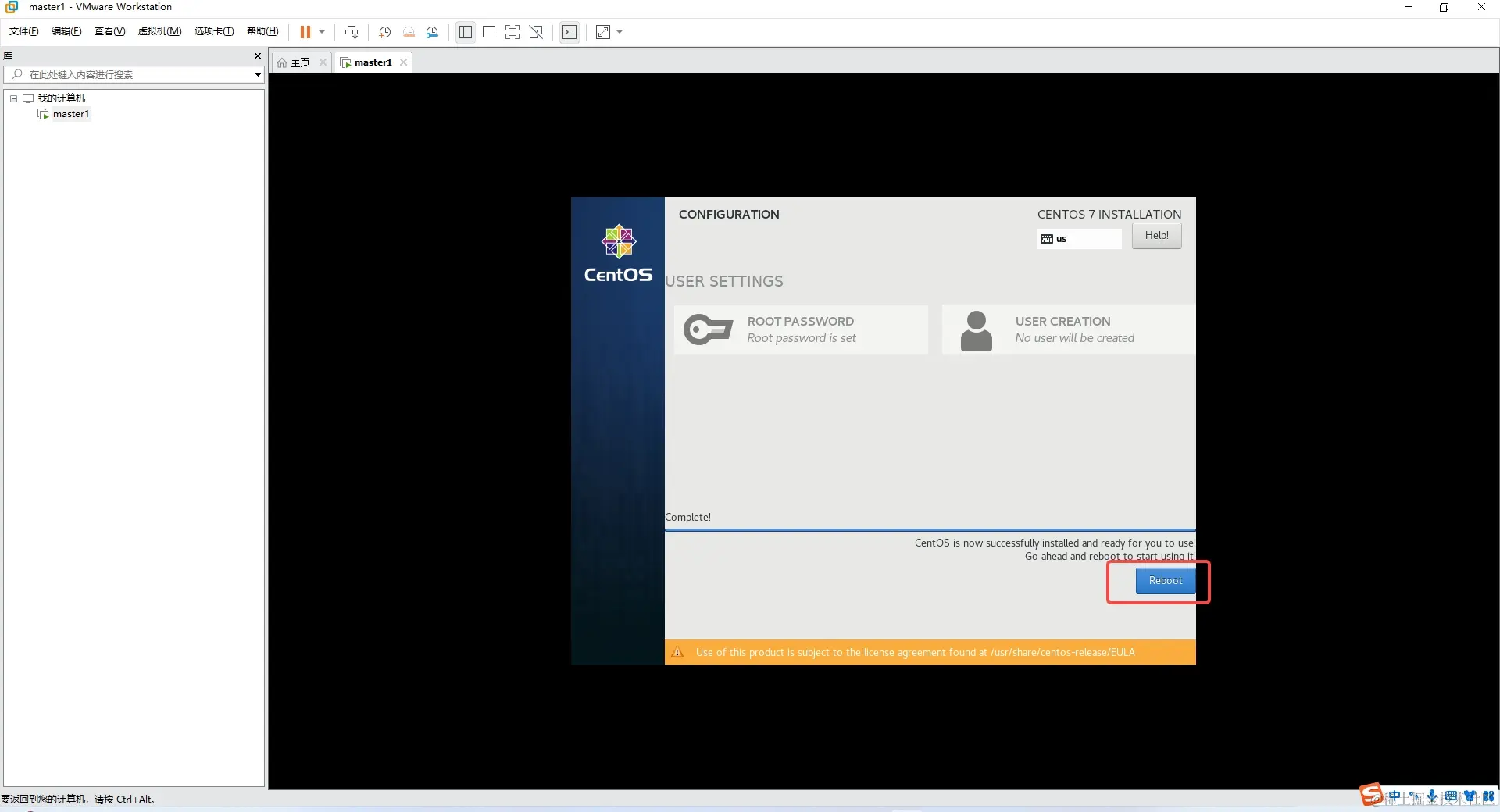Click the Sogou toolbox grid icon
1500x812 pixels.
pos(1488,797)
